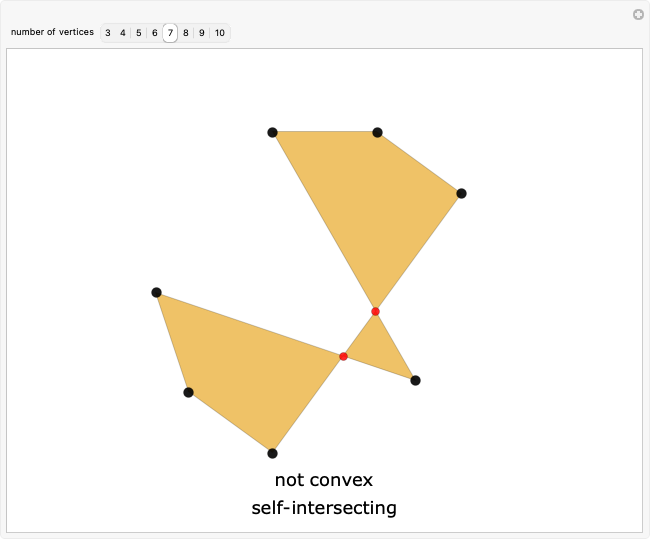
Task: Click the "self-intersecting" label
Action: 324,508
